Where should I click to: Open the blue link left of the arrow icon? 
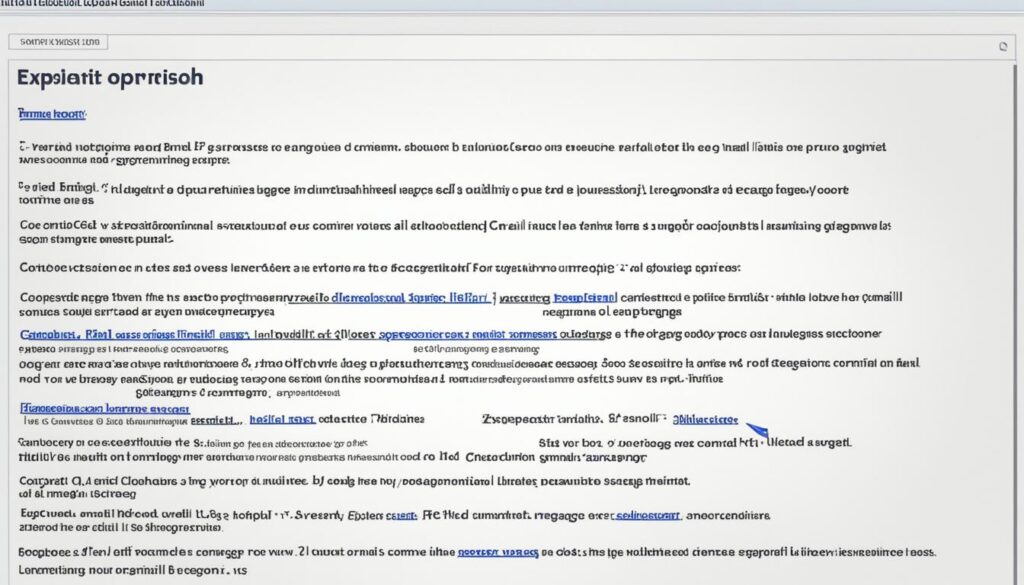point(706,420)
